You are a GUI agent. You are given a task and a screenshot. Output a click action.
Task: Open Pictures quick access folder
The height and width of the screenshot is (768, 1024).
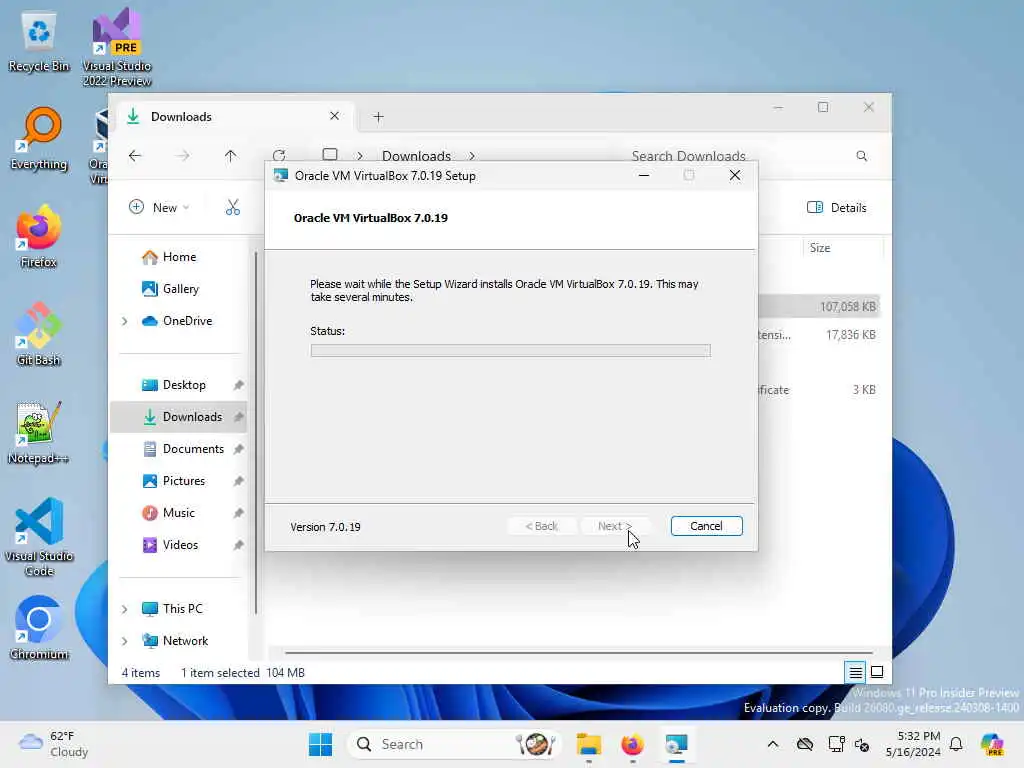184,481
